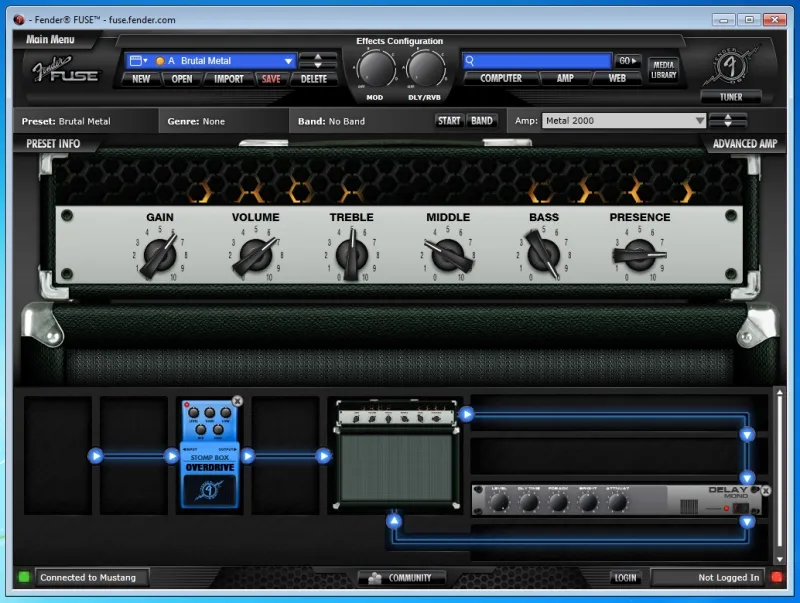Click the START button
Screen dimensions: 800x603
tap(449, 121)
